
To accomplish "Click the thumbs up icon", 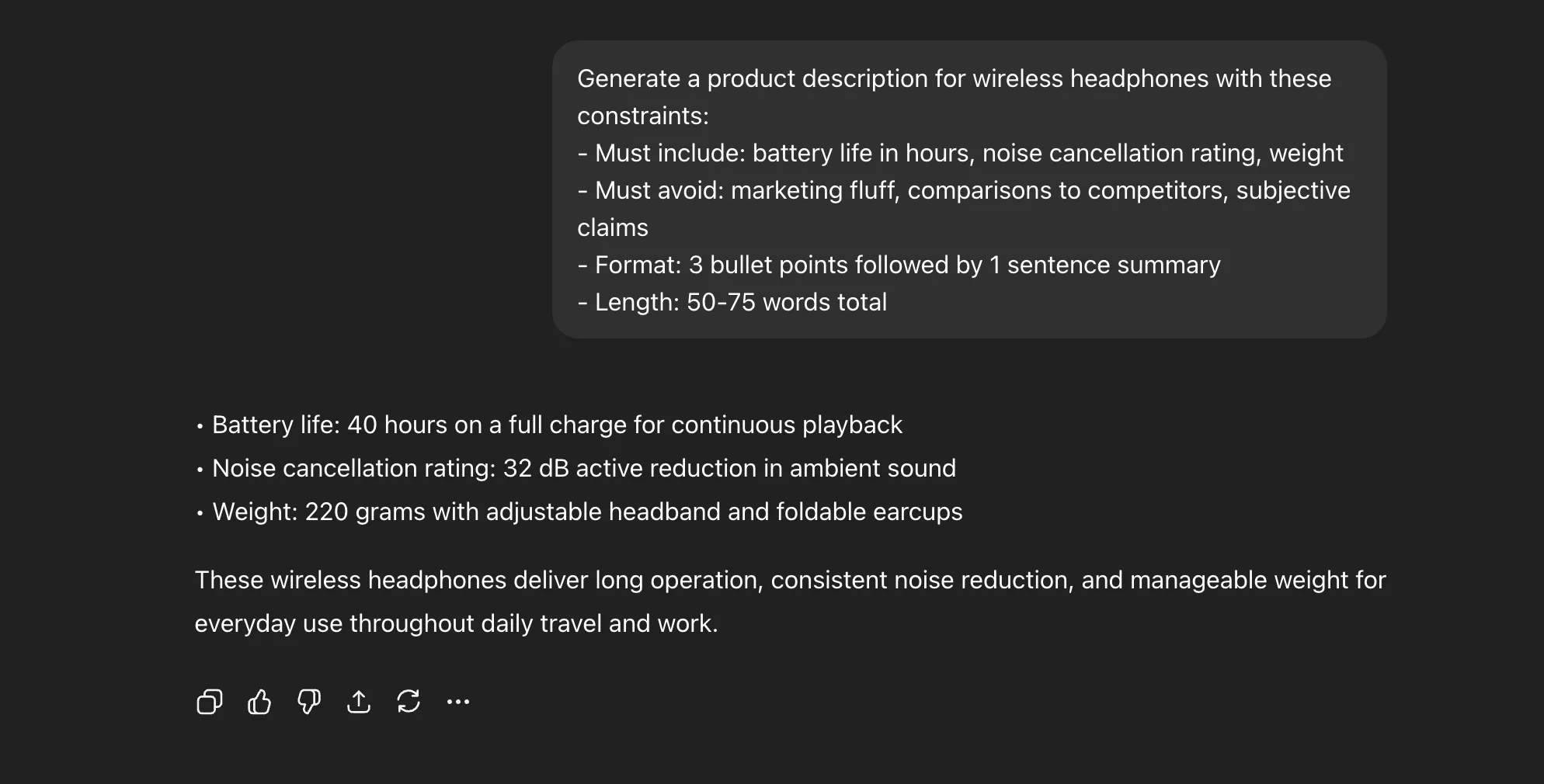I will coord(259,702).
